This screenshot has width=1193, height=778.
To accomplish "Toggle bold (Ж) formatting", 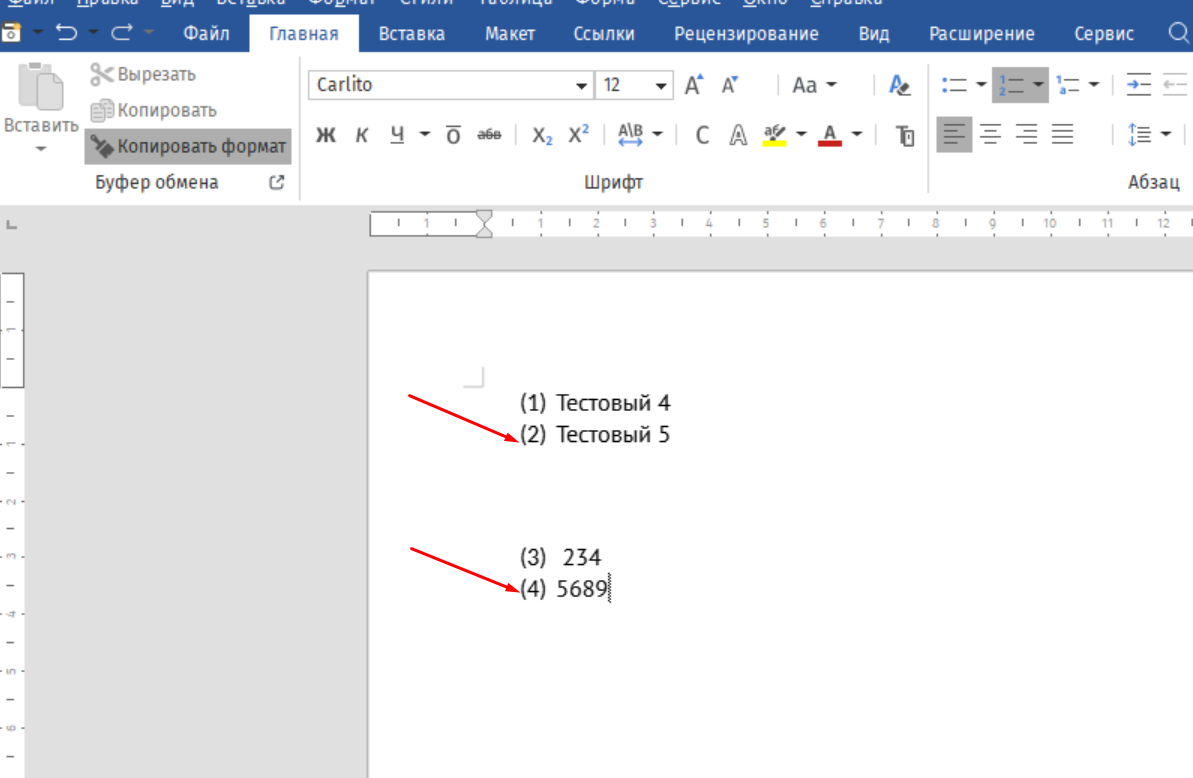I will coord(326,135).
